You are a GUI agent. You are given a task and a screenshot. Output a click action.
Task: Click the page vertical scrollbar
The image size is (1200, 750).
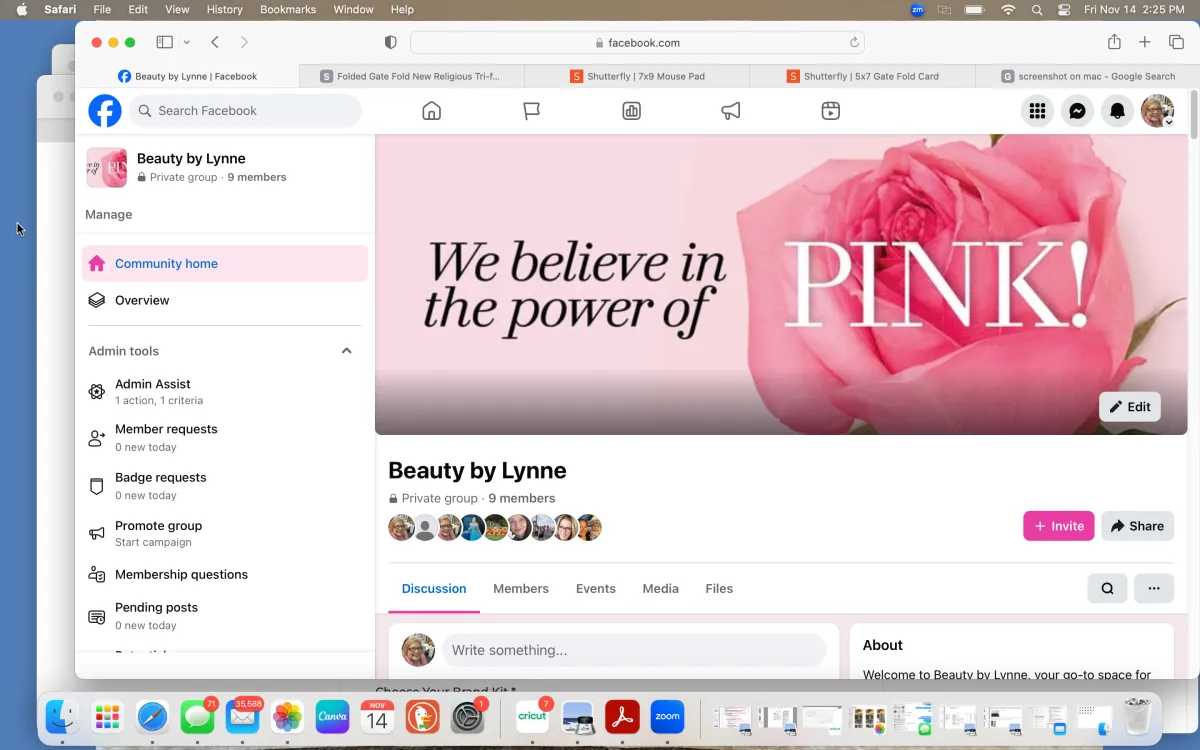(1193, 115)
